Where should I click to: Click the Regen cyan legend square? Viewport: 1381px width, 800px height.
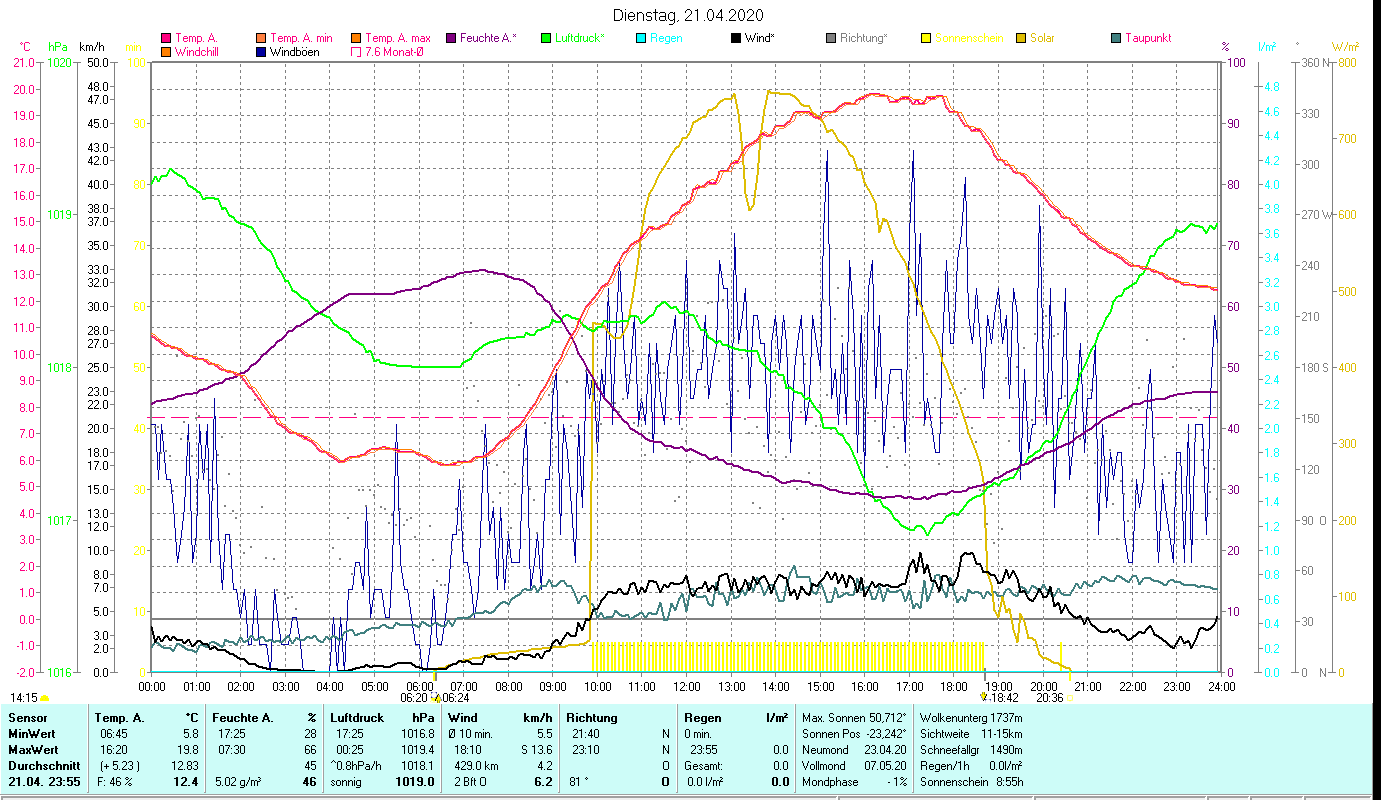click(641, 39)
